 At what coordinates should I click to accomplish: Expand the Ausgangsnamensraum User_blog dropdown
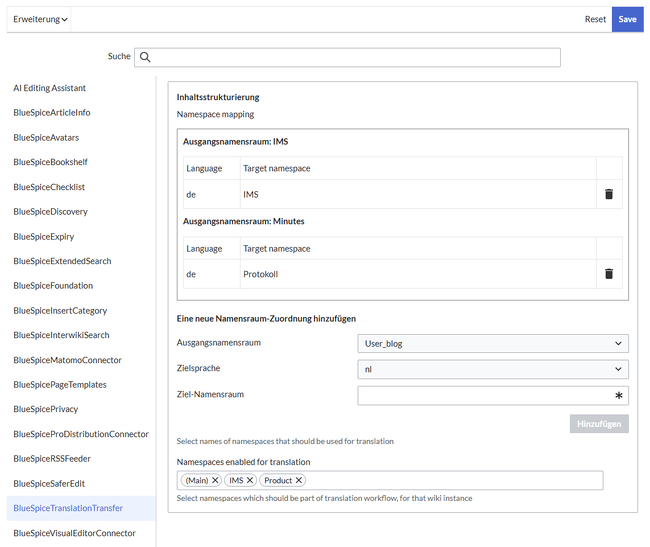tap(492, 344)
